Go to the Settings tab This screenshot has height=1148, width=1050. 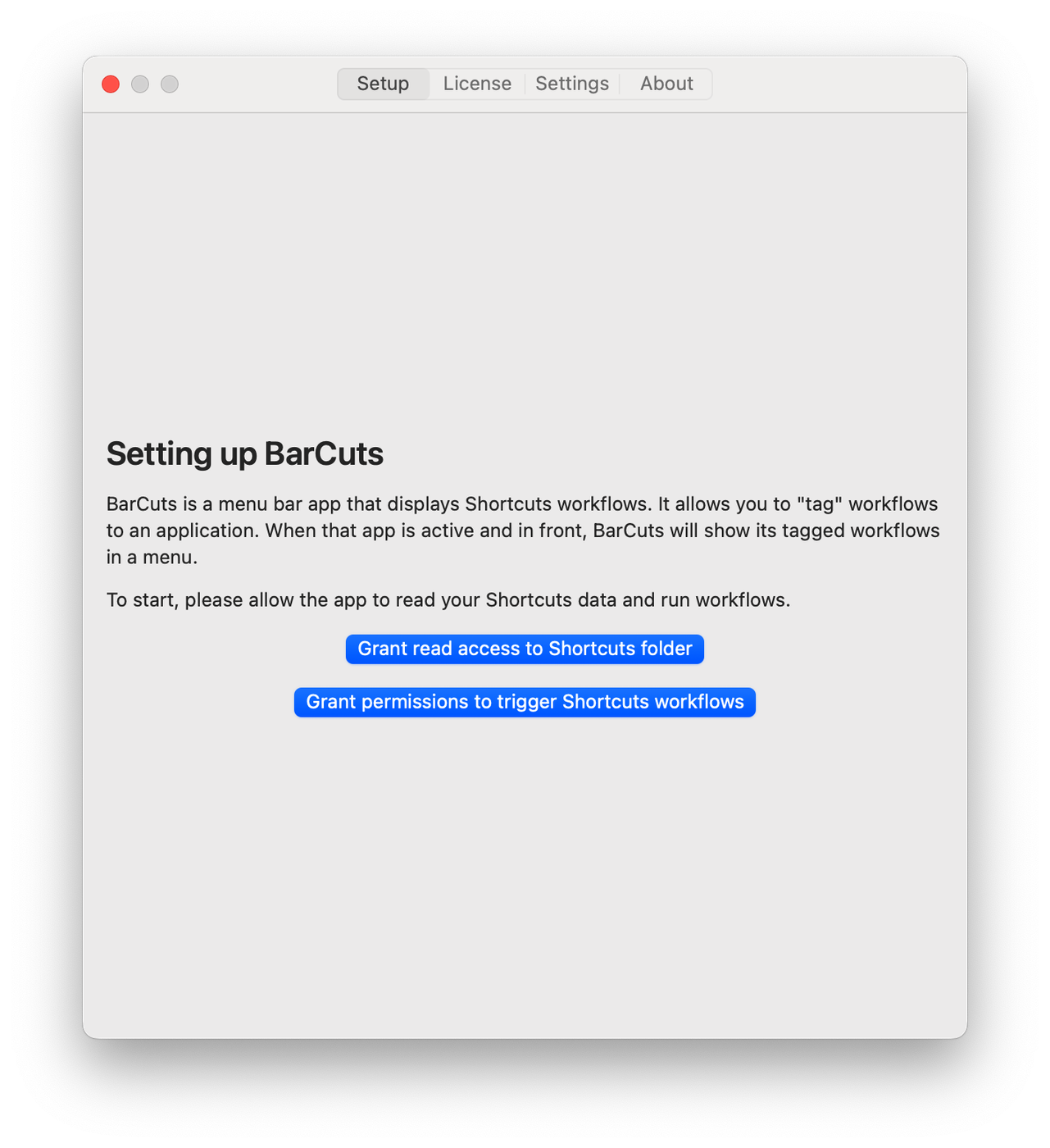point(572,84)
